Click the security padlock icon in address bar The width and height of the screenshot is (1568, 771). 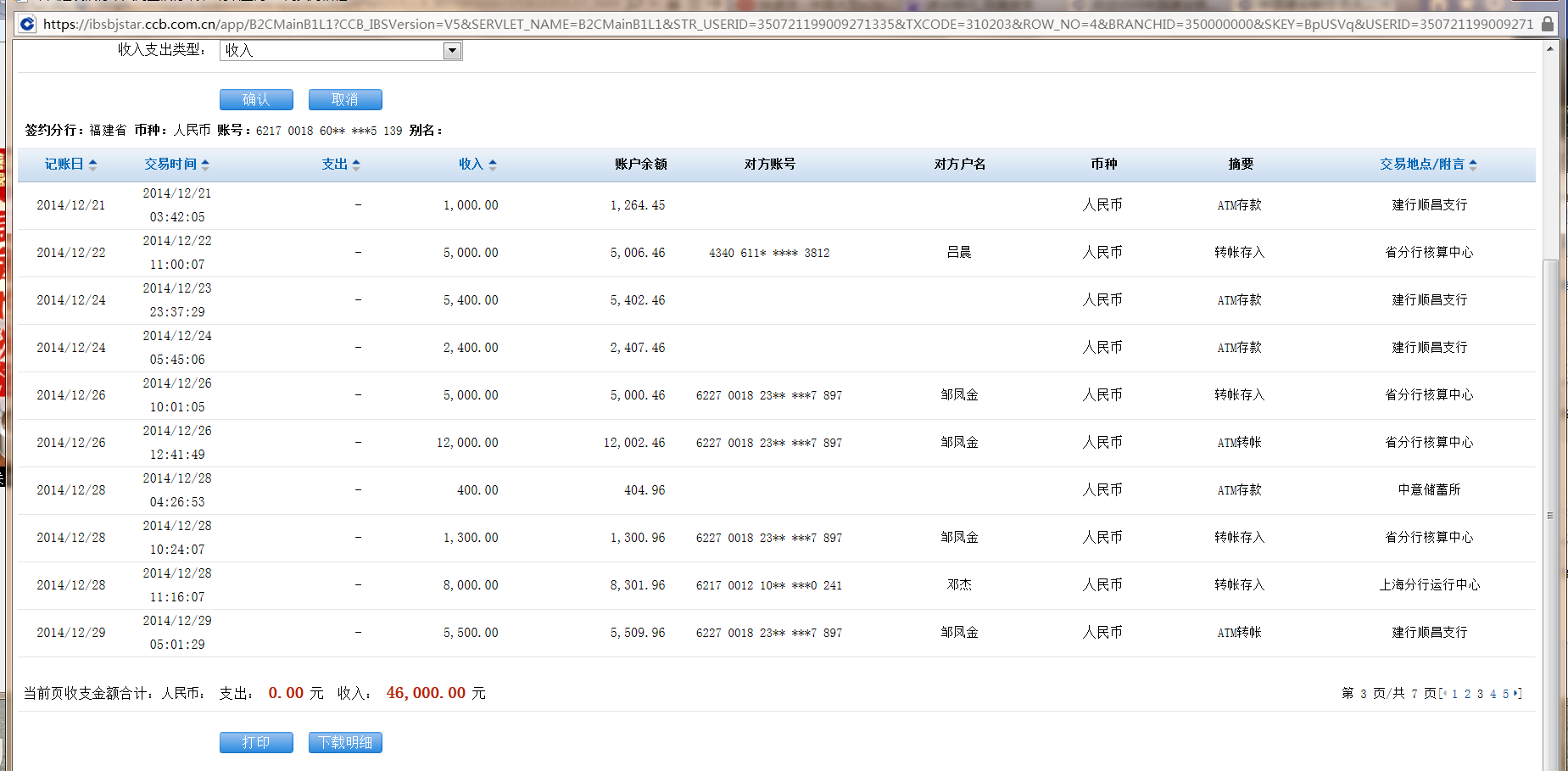1548,24
